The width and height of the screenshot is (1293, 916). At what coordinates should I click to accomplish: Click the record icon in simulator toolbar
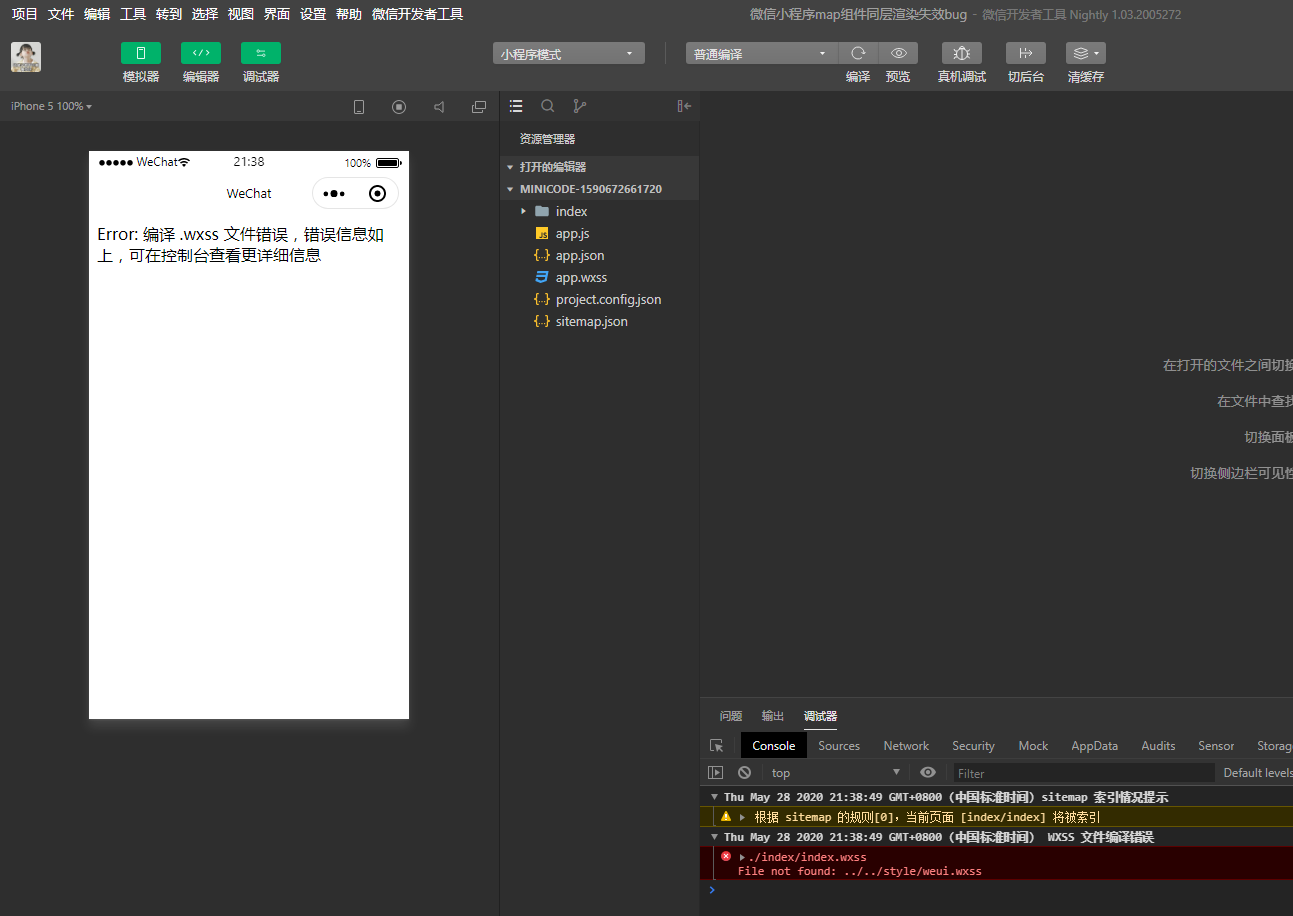[x=399, y=107]
